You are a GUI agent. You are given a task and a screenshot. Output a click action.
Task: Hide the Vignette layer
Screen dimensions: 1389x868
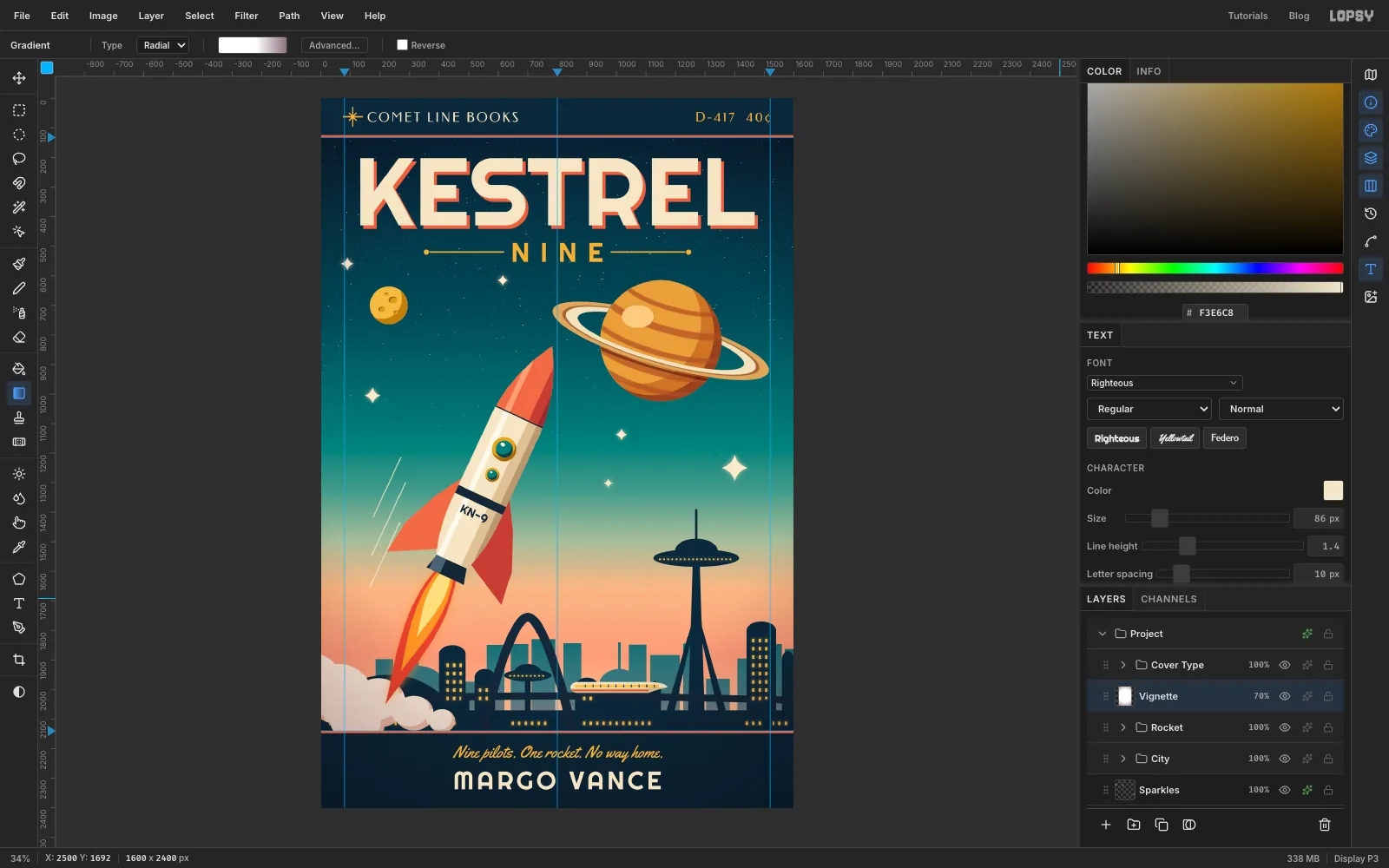[x=1285, y=696]
